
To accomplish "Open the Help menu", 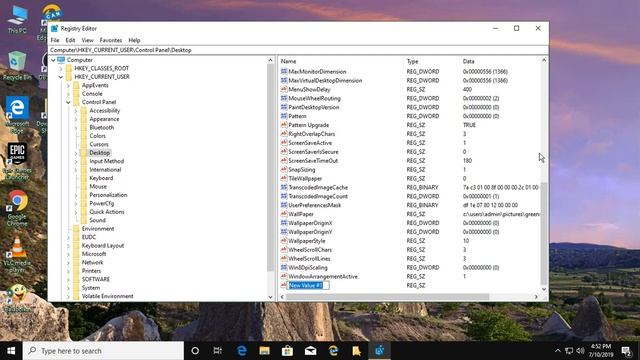I will (x=134, y=40).
